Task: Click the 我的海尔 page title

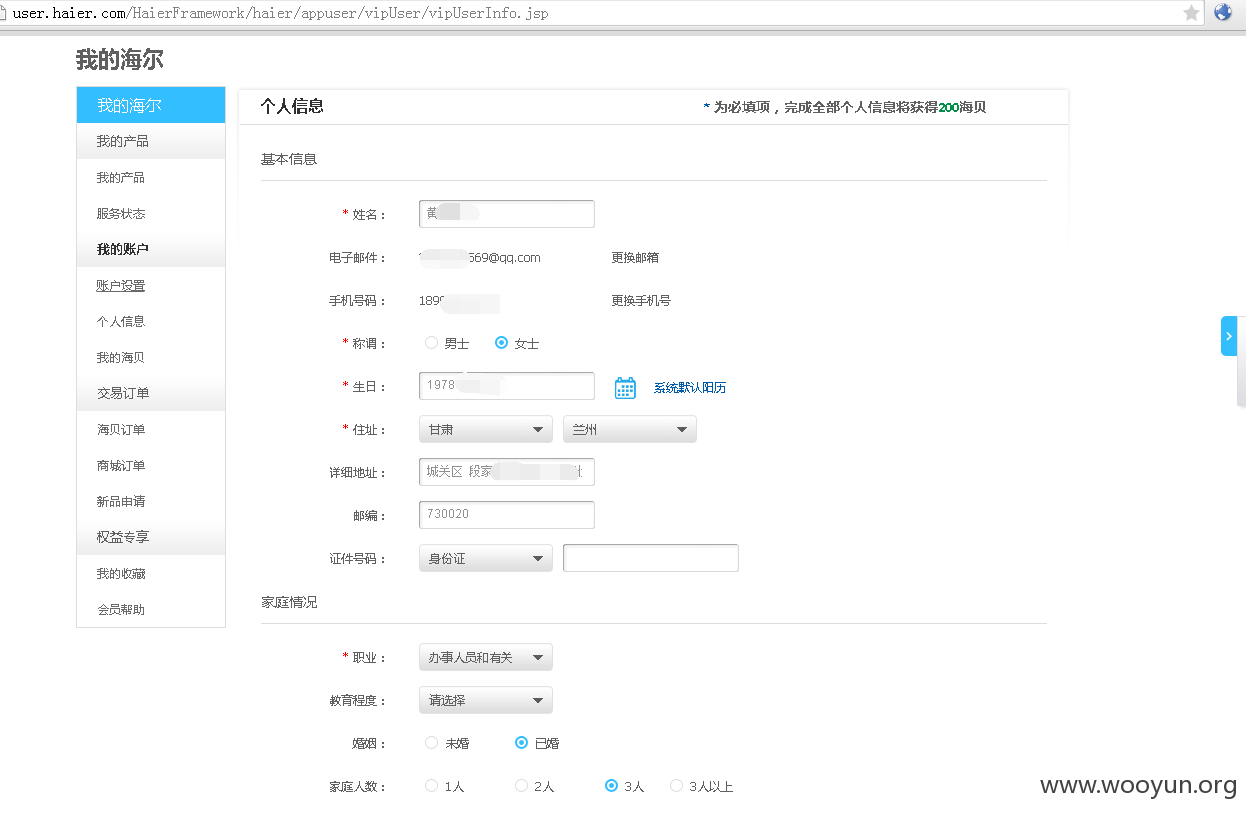Action: [x=119, y=60]
